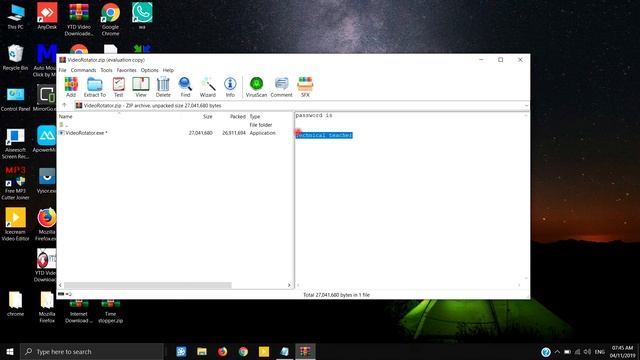
Task: Click the Delete toolbar icon
Action: (x=163, y=87)
